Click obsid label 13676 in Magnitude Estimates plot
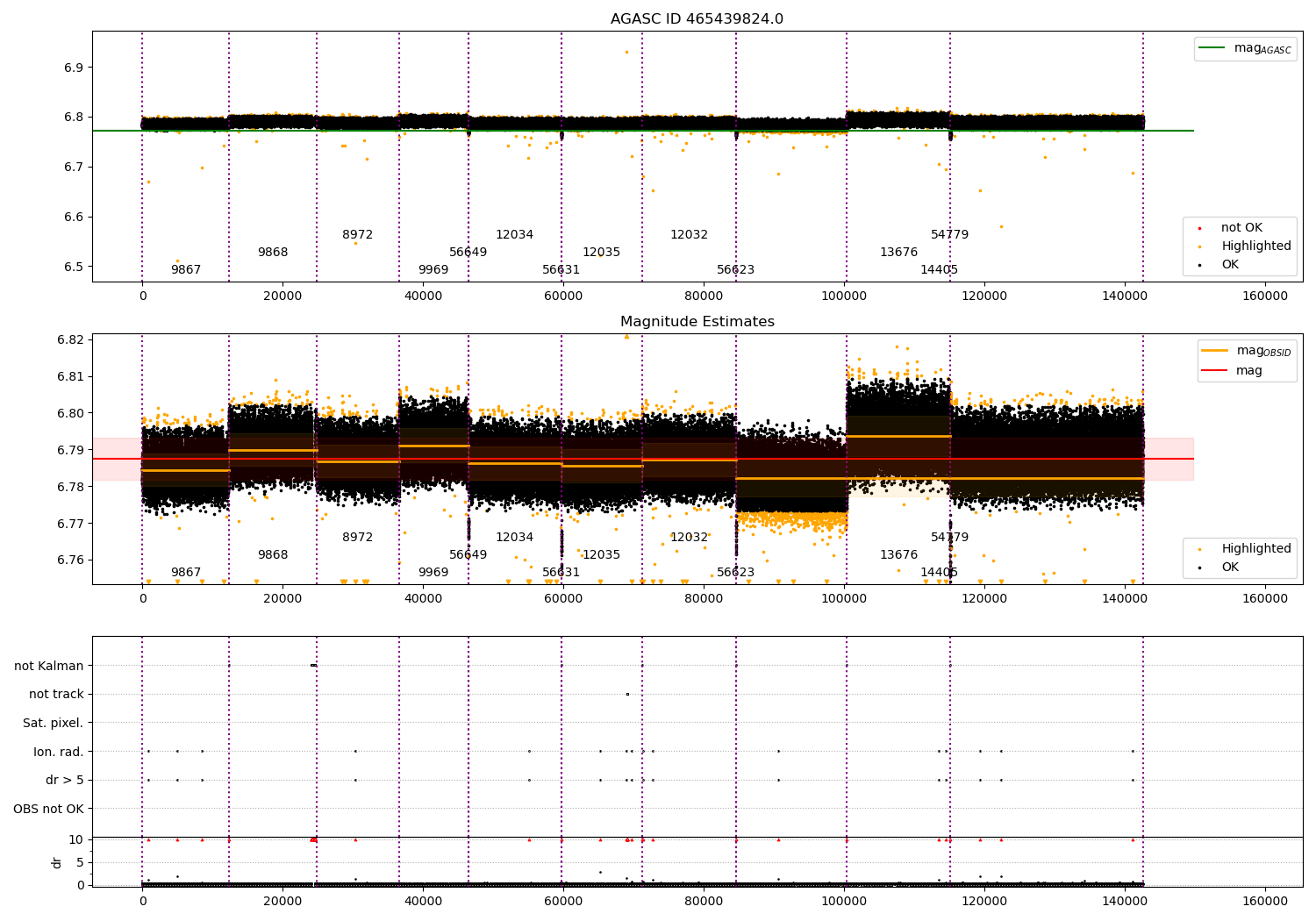 tap(899, 555)
